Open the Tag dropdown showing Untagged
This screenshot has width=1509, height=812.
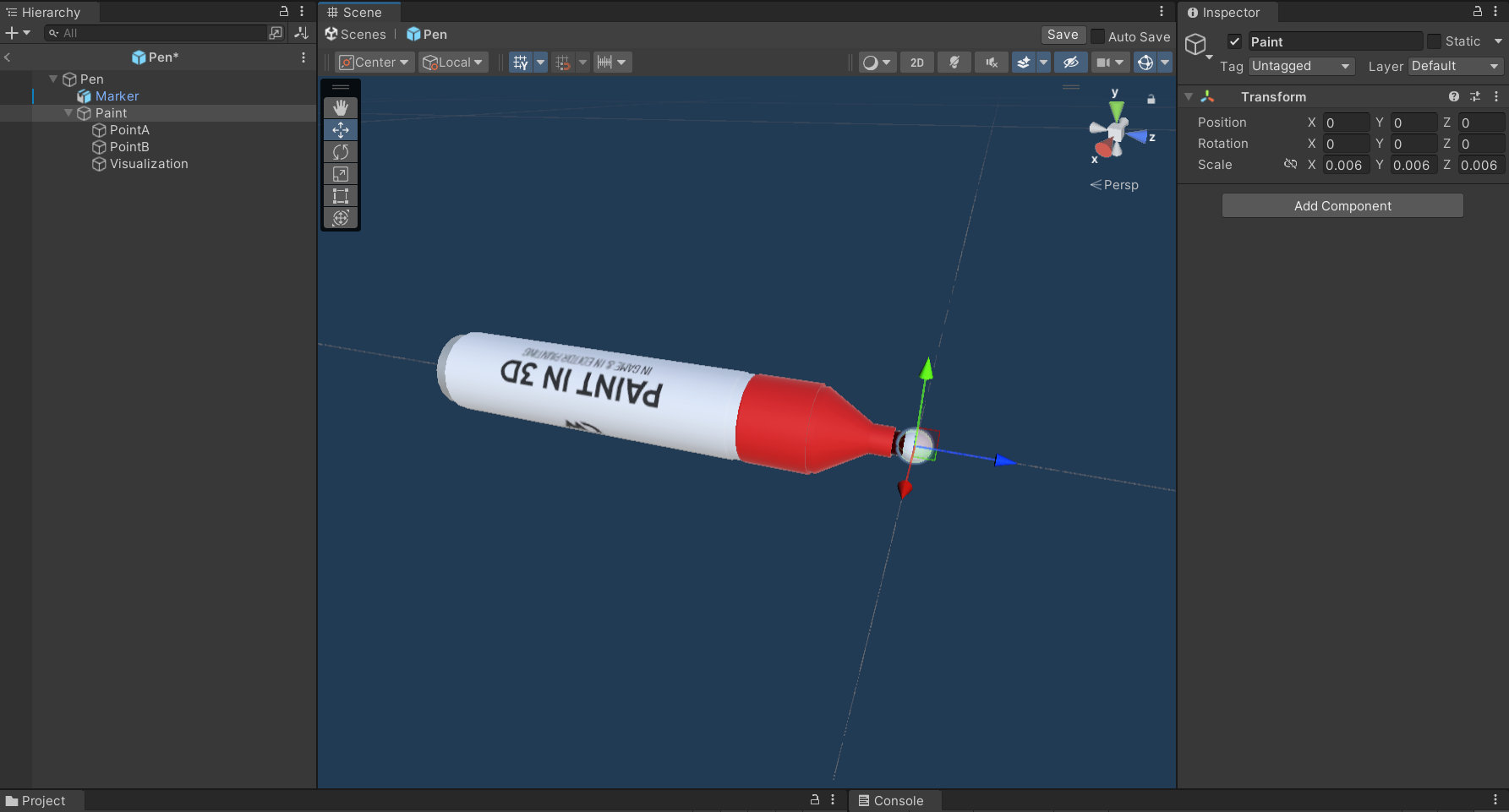click(1301, 66)
